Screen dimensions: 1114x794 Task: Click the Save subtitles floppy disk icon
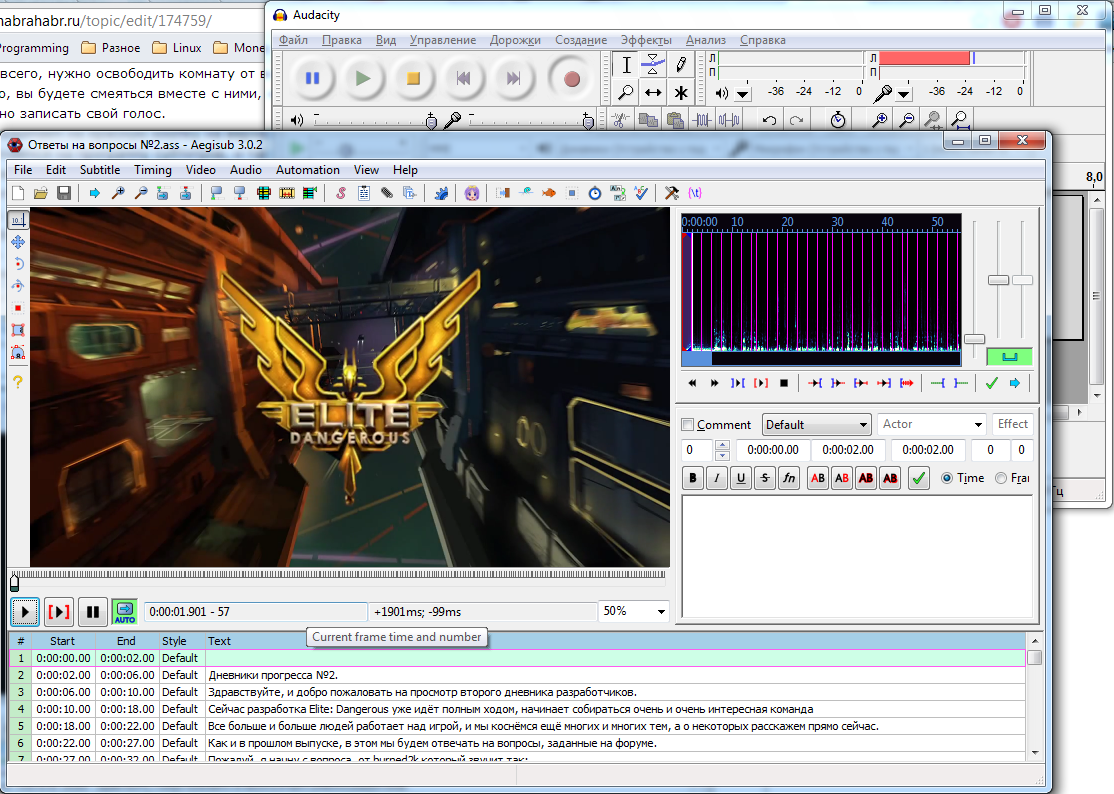pyautogui.click(x=63, y=193)
